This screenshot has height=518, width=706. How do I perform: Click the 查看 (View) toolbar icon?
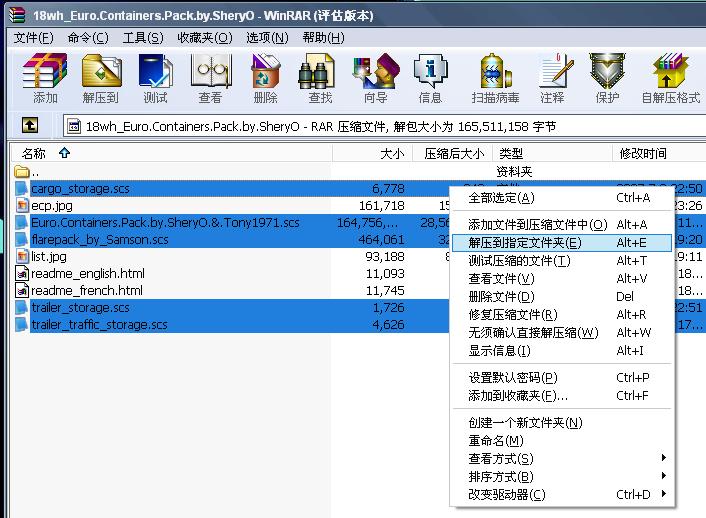(211, 71)
